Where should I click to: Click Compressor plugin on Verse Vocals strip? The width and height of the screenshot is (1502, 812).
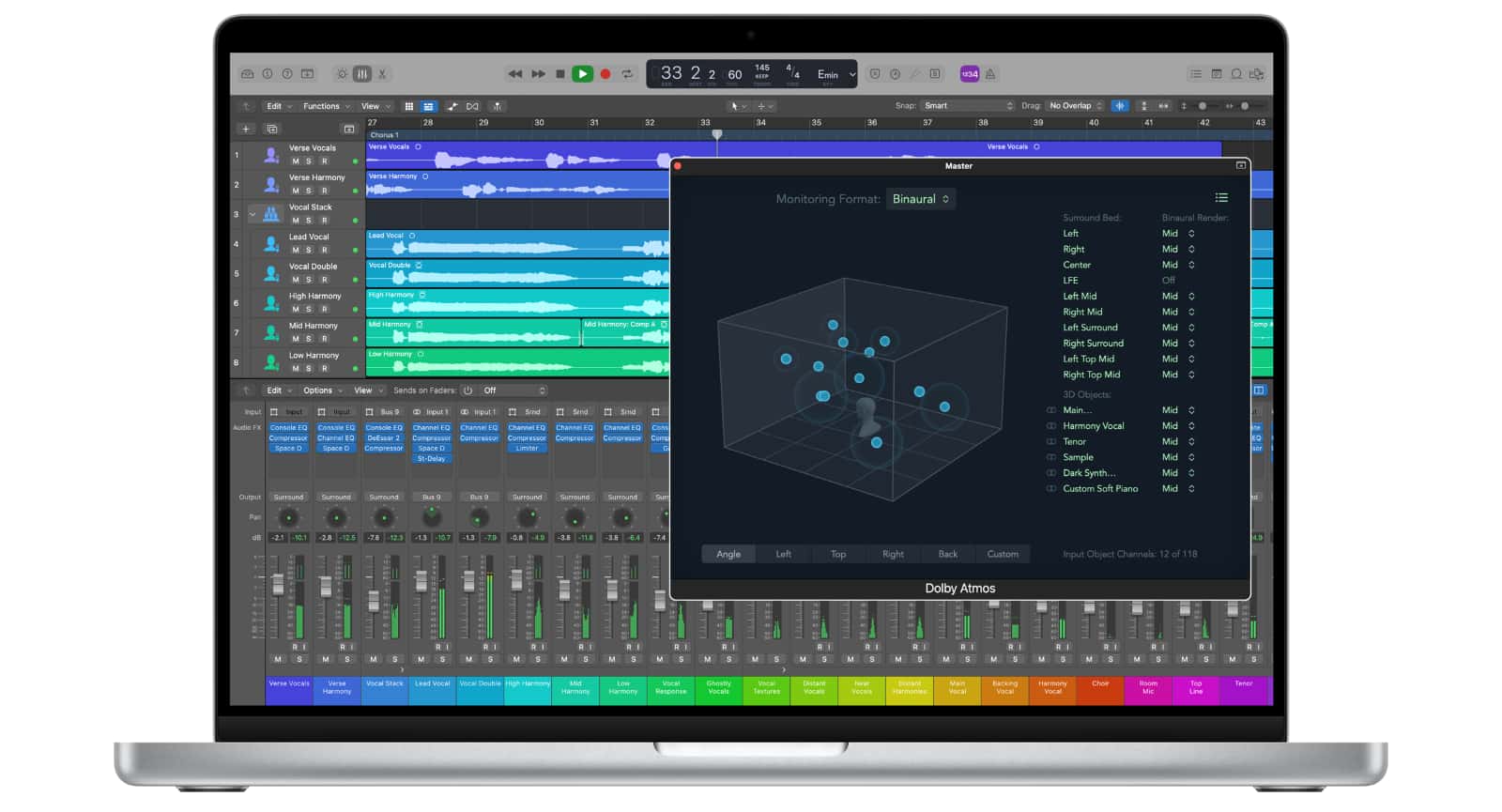(x=288, y=438)
